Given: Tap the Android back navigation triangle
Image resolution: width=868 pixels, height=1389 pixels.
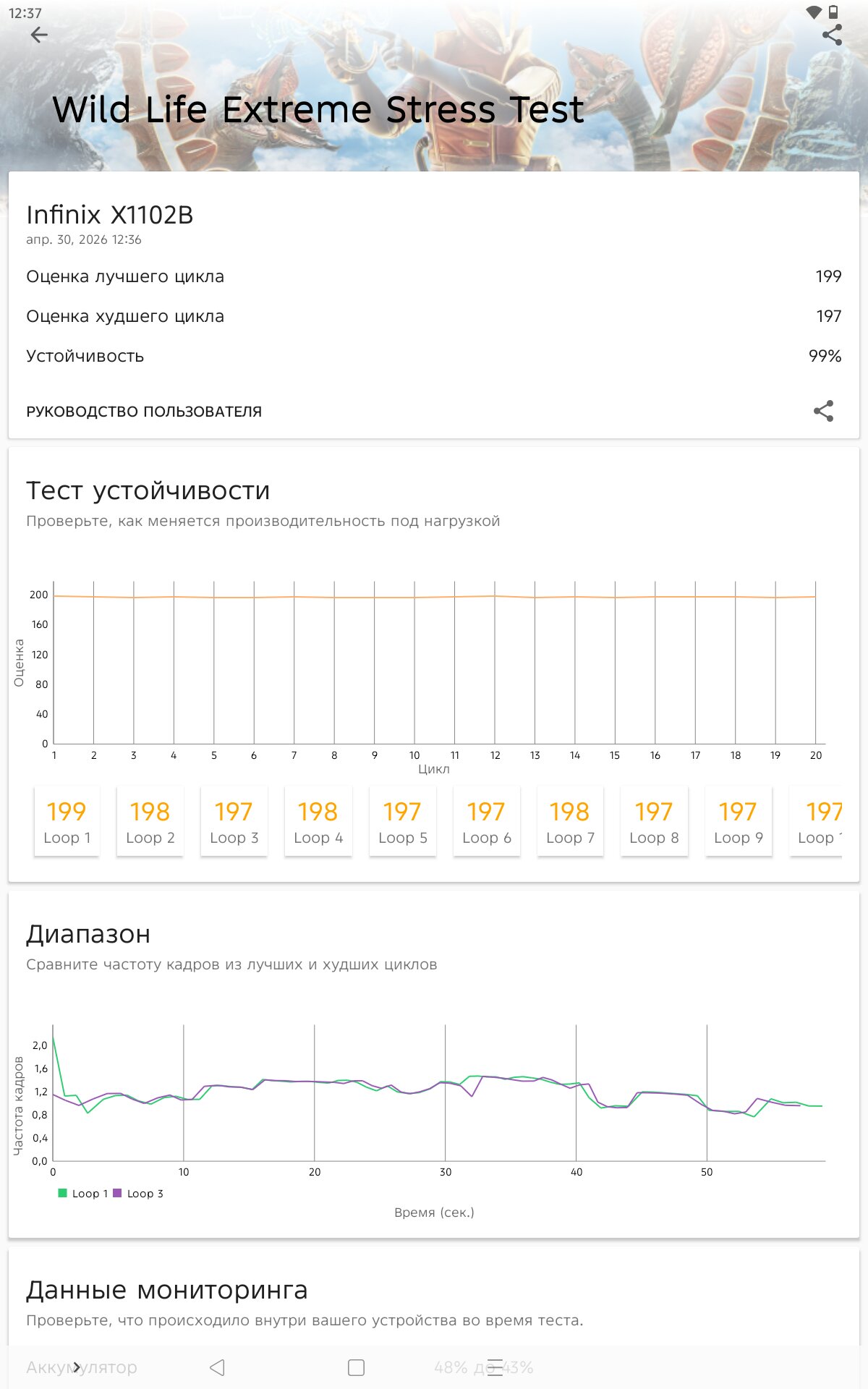Looking at the screenshot, I should (x=217, y=1367).
